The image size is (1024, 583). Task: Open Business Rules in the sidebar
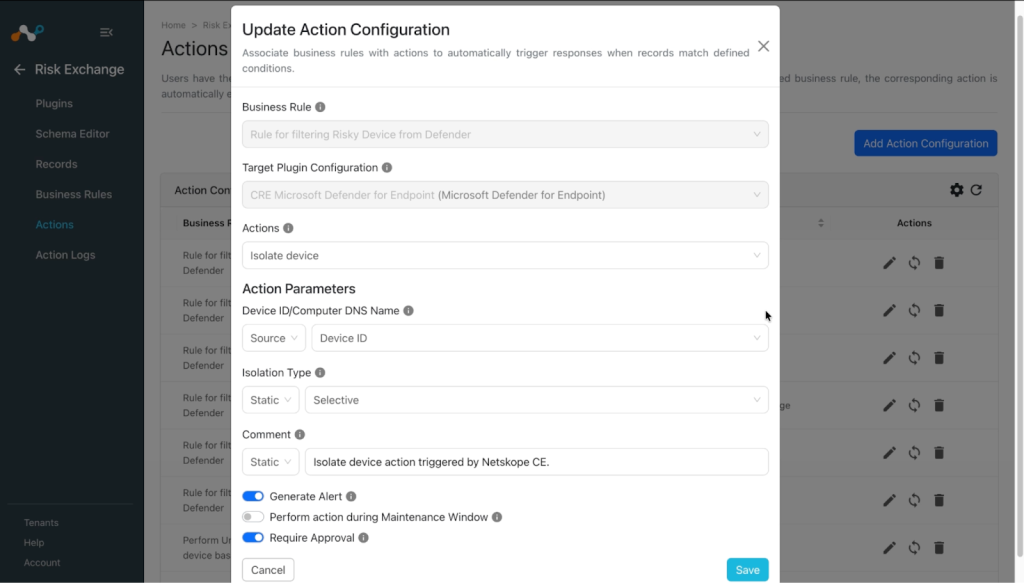(x=74, y=195)
